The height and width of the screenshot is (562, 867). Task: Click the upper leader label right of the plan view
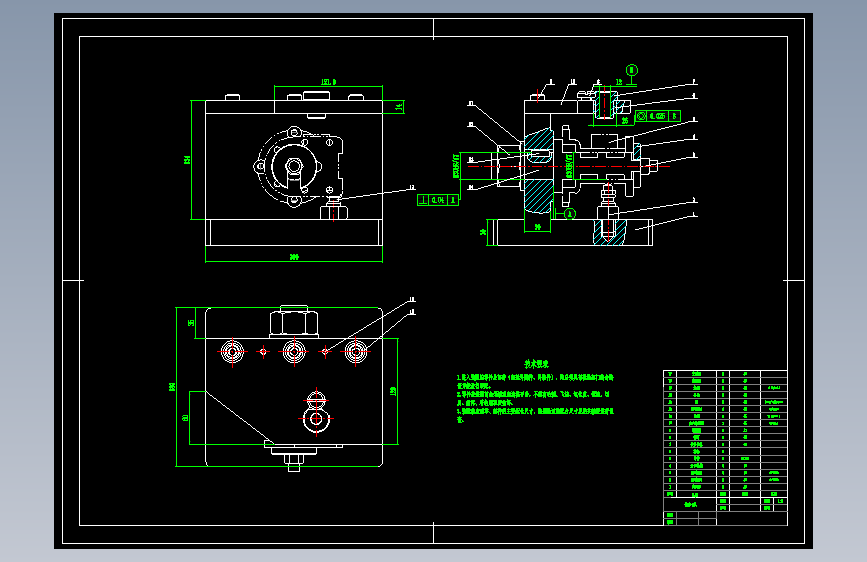tap(411, 300)
